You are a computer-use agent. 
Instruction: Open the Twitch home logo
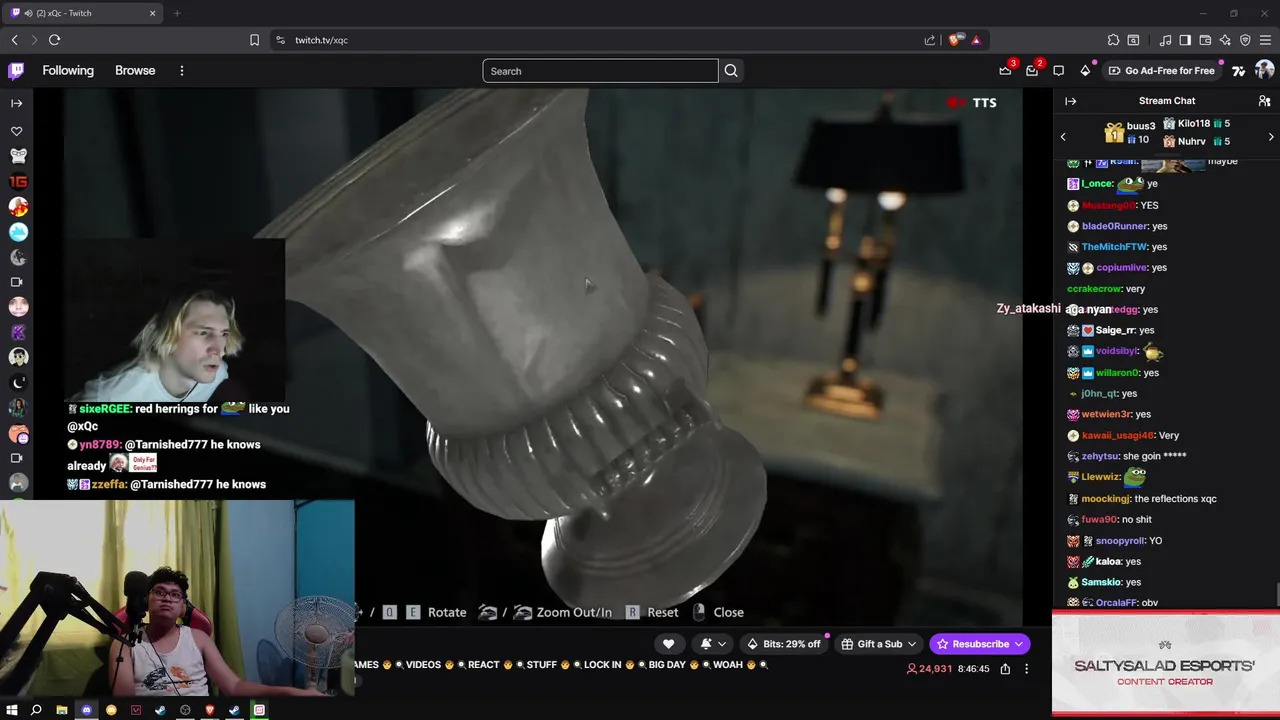[16, 71]
